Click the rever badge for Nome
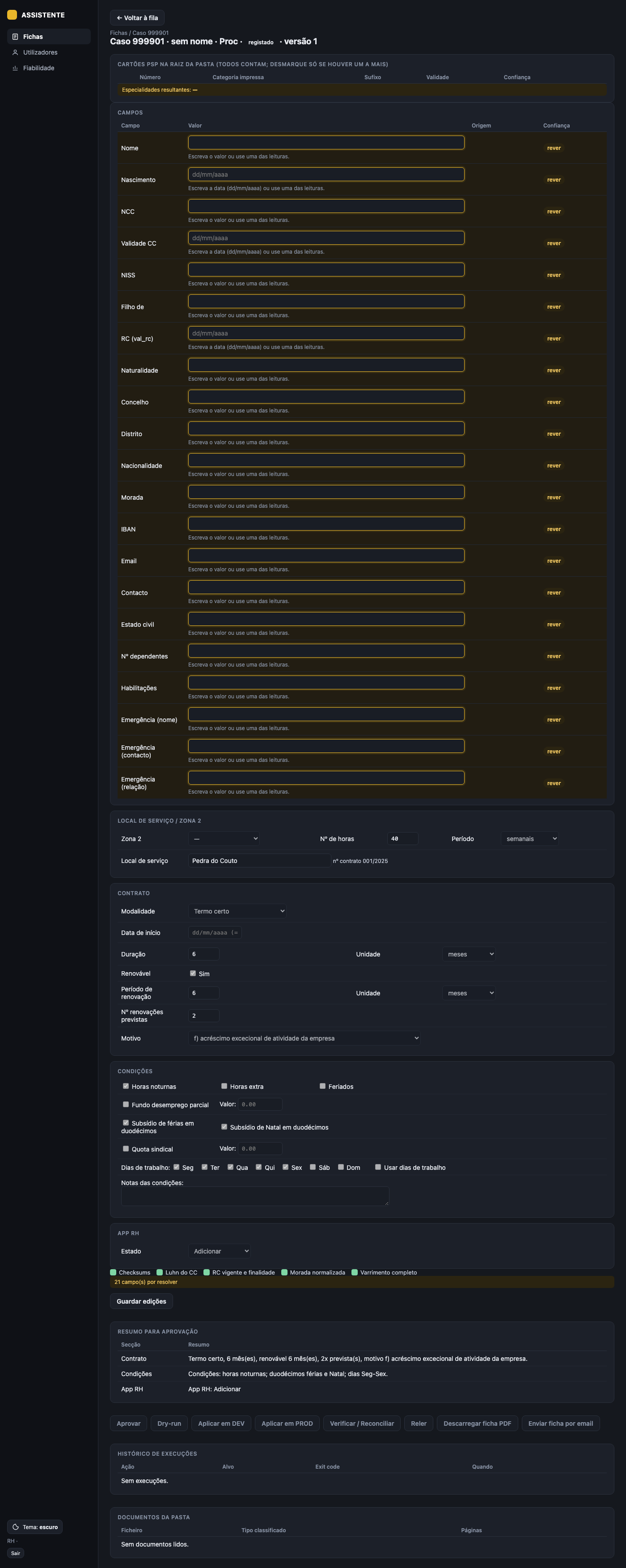 (x=554, y=148)
